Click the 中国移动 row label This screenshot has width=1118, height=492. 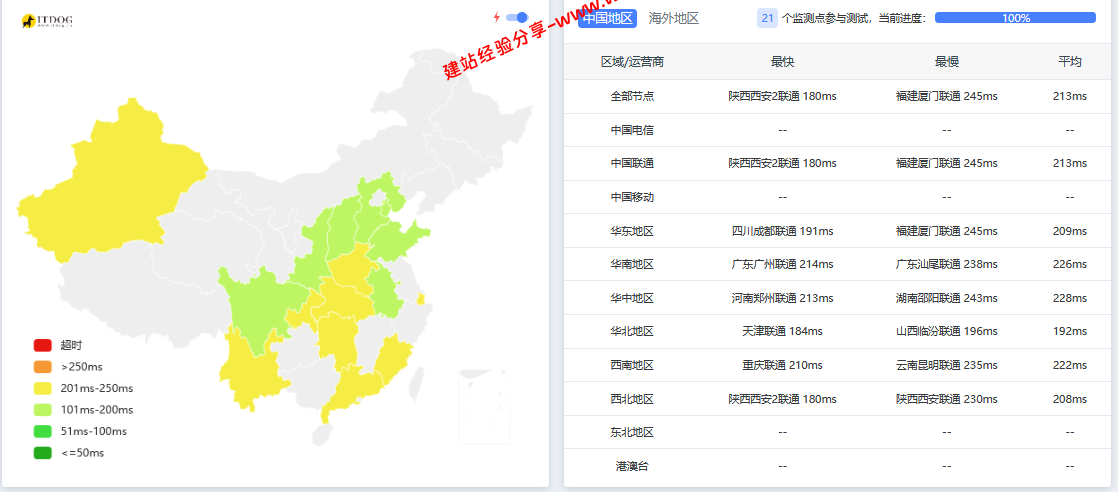pos(632,197)
